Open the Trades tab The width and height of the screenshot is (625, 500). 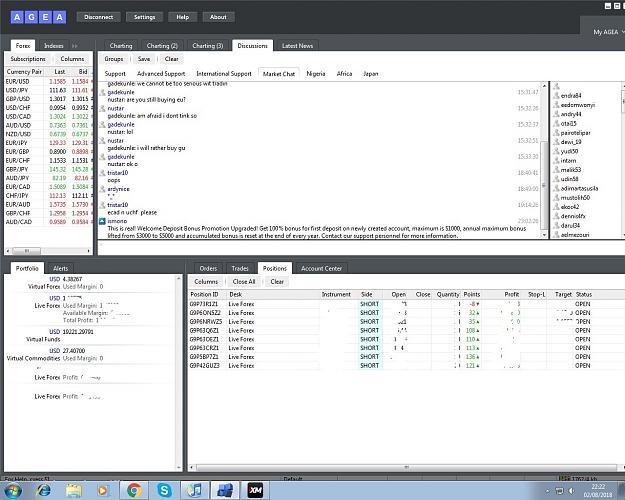pyautogui.click(x=240, y=268)
